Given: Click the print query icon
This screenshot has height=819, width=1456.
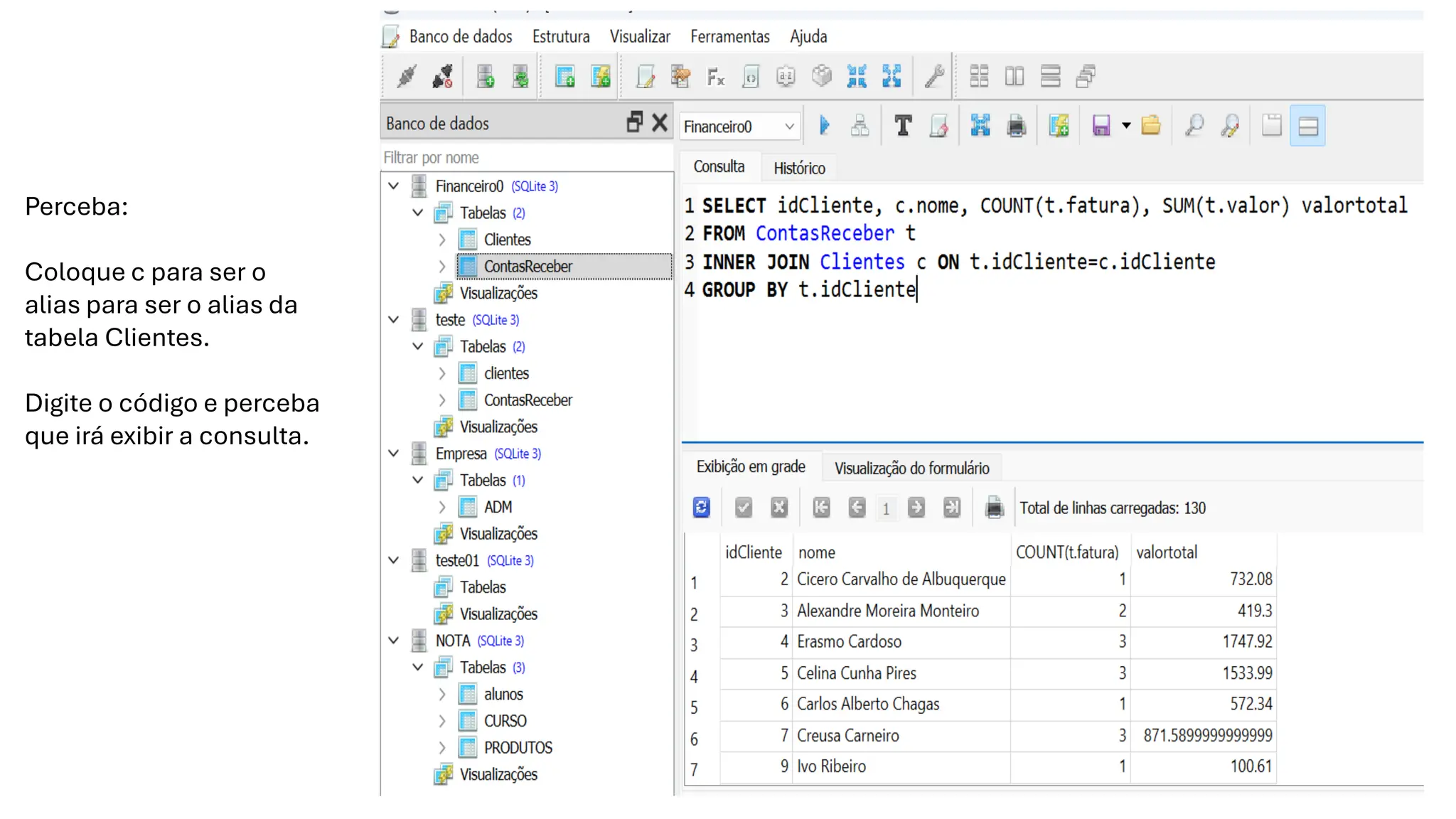Looking at the screenshot, I should (1016, 126).
